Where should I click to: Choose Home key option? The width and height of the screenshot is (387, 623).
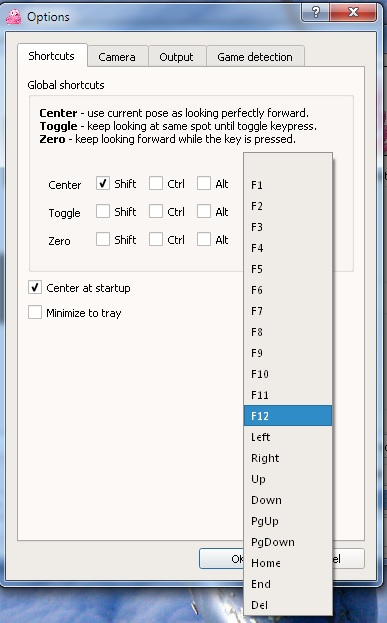coord(288,563)
